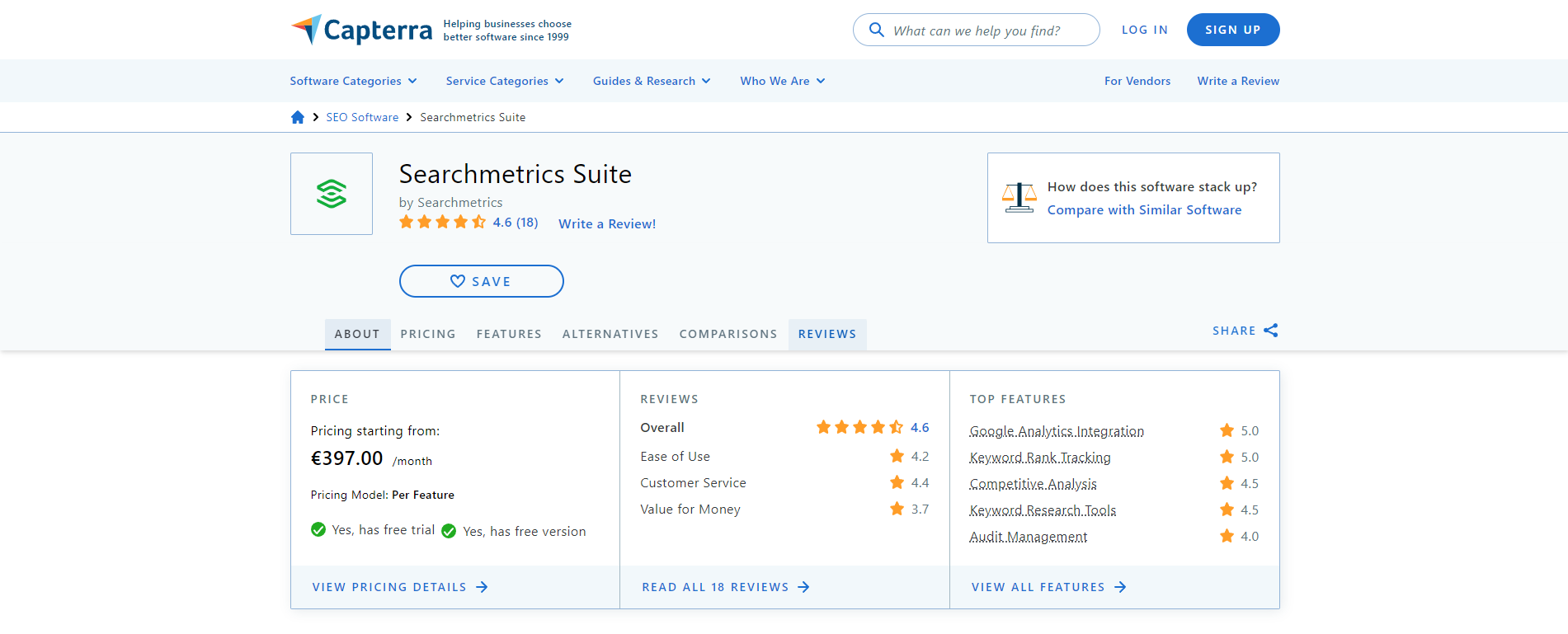Open Write a Review in the nav bar
Viewport: 1568px width, 634px height.
coord(1238,81)
